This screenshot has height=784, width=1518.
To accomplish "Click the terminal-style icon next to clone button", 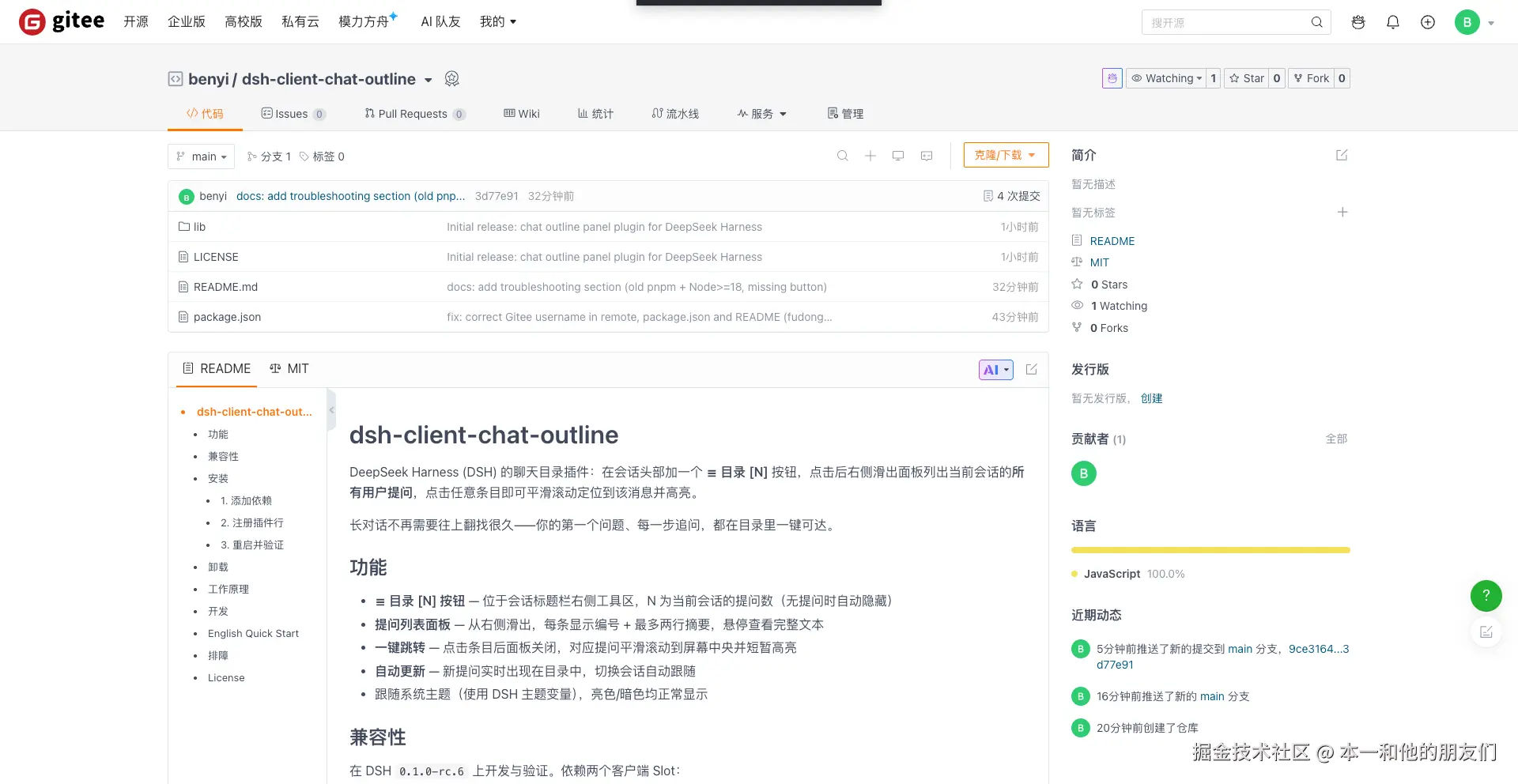I will click(x=927, y=156).
